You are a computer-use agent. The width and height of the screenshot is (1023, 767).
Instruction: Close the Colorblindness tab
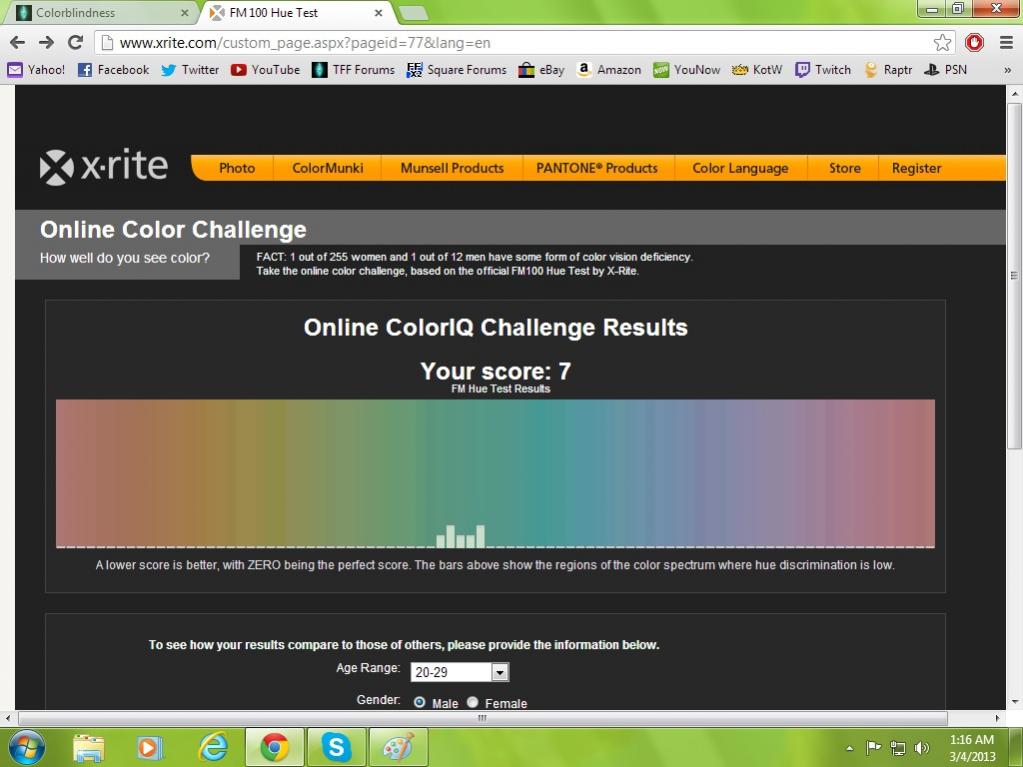click(x=185, y=13)
